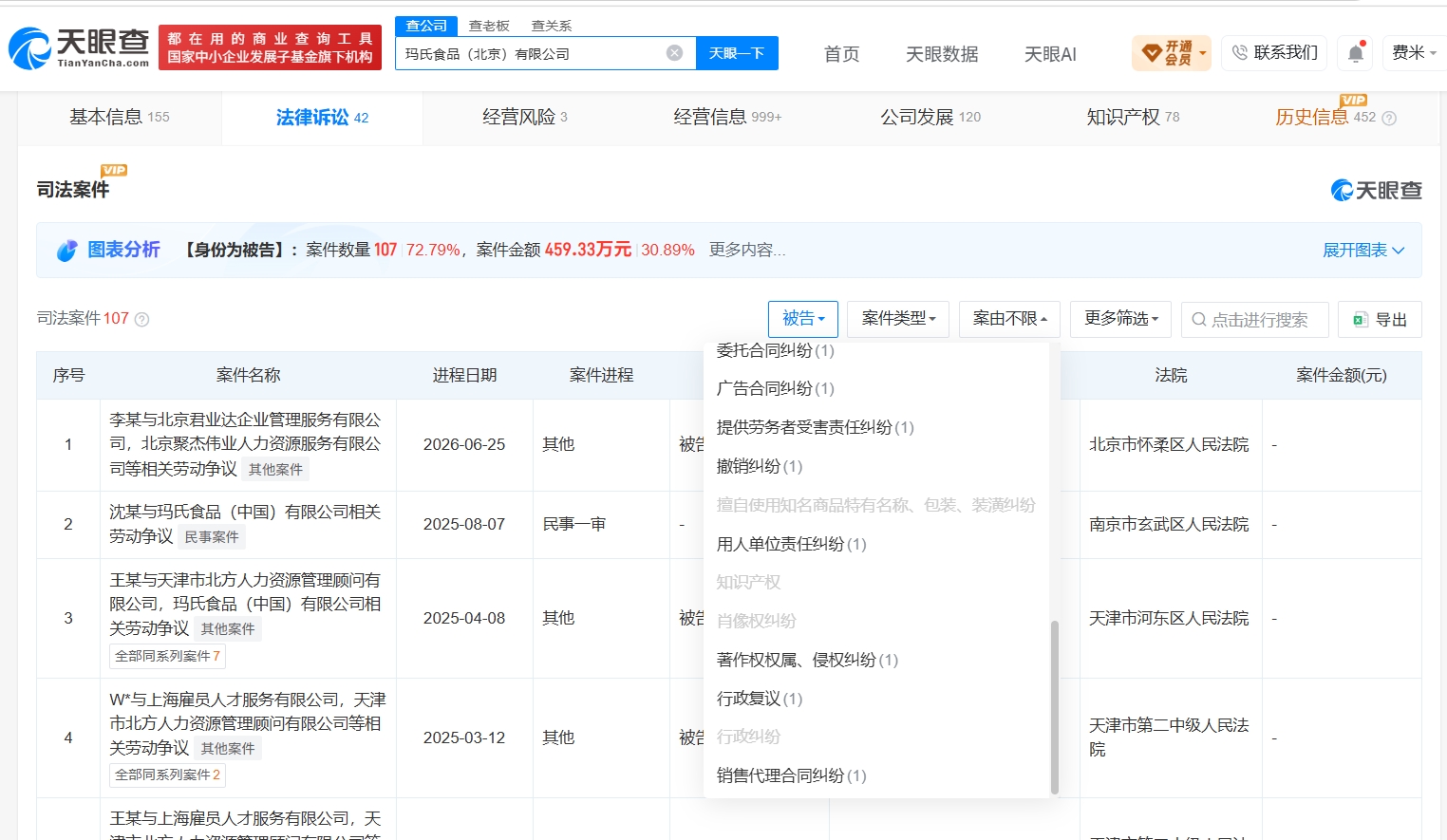The height and width of the screenshot is (840, 1447).
Task: Open the notification bell
Action: point(1356,53)
